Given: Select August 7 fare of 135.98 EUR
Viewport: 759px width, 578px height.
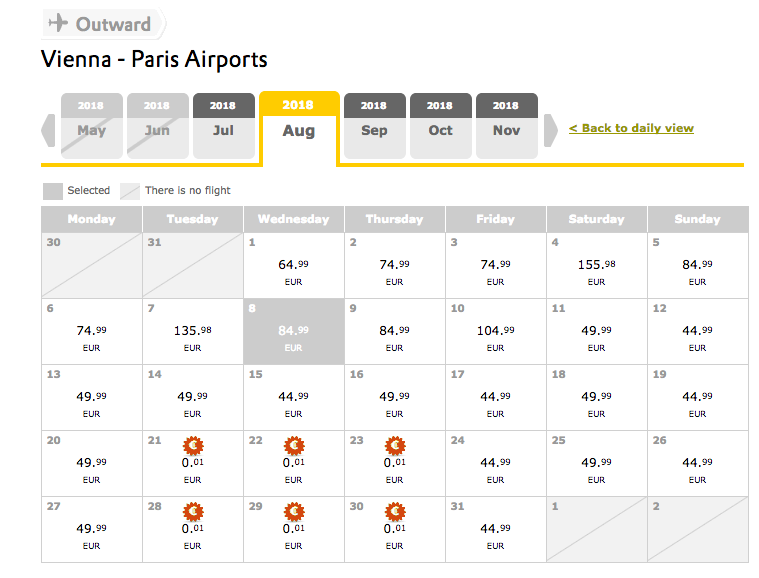Looking at the screenshot, I should pyautogui.click(x=193, y=331).
